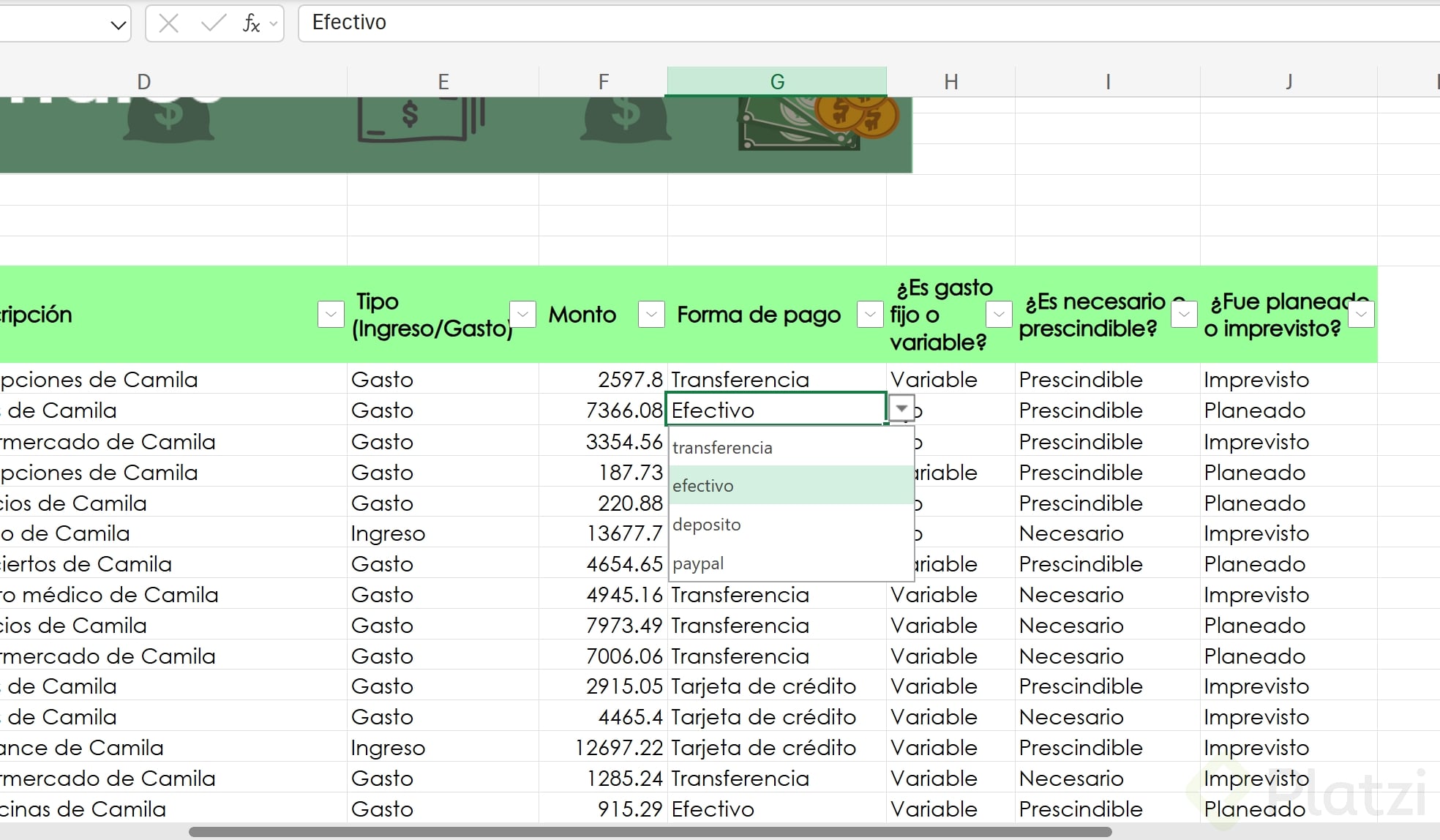The height and width of the screenshot is (840, 1440).
Task: Open the ¿Es gasto fijo o variable? filter
Action: pos(998,315)
